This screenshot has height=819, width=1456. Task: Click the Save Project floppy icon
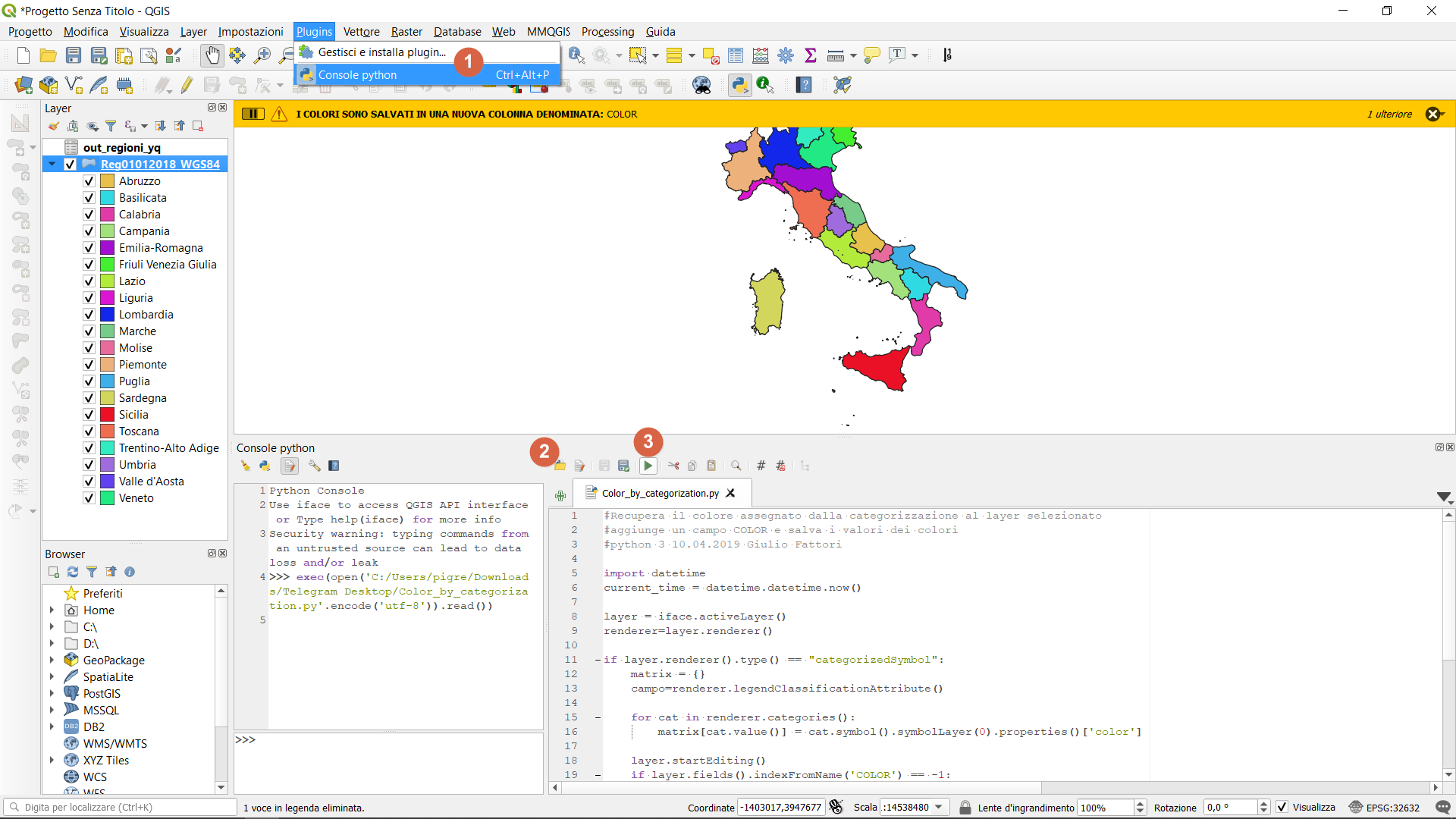click(x=74, y=55)
